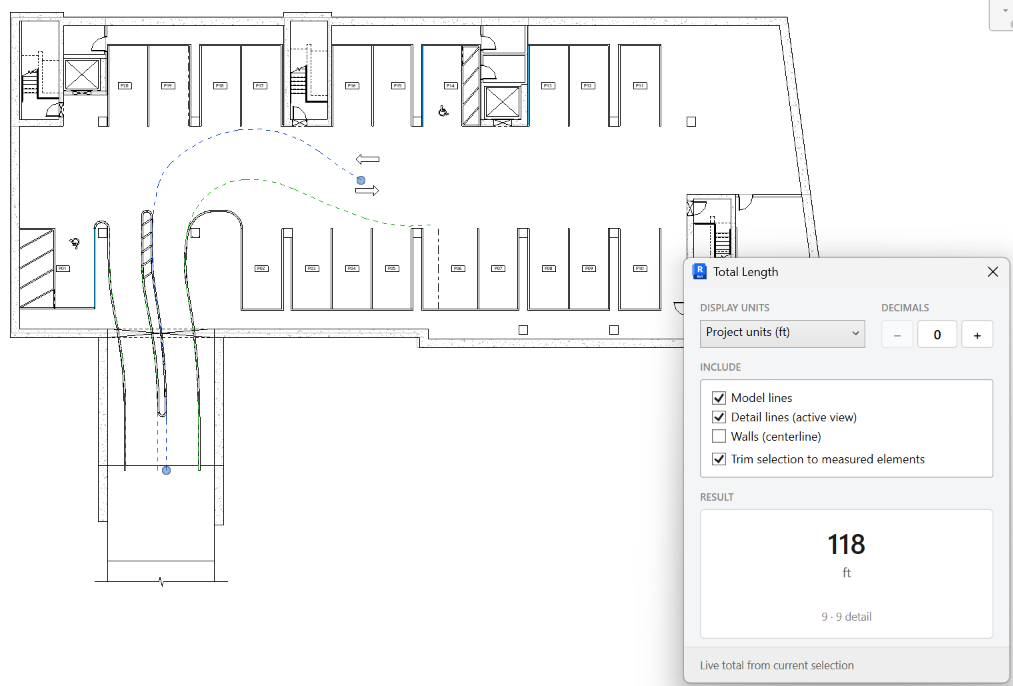Decrease decimals with the minus button
This screenshot has width=1013, height=686.
pos(897,335)
